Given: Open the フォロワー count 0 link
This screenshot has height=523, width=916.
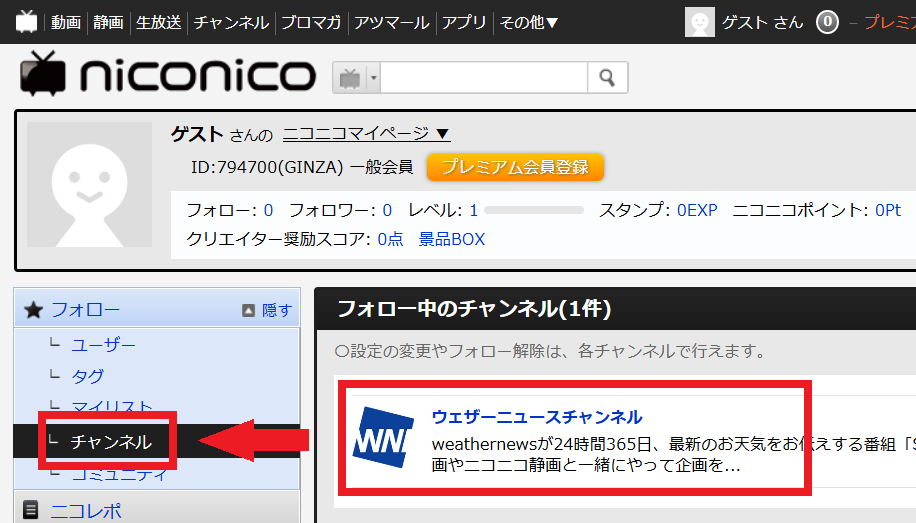Looking at the screenshot, I should coord(387,210).
